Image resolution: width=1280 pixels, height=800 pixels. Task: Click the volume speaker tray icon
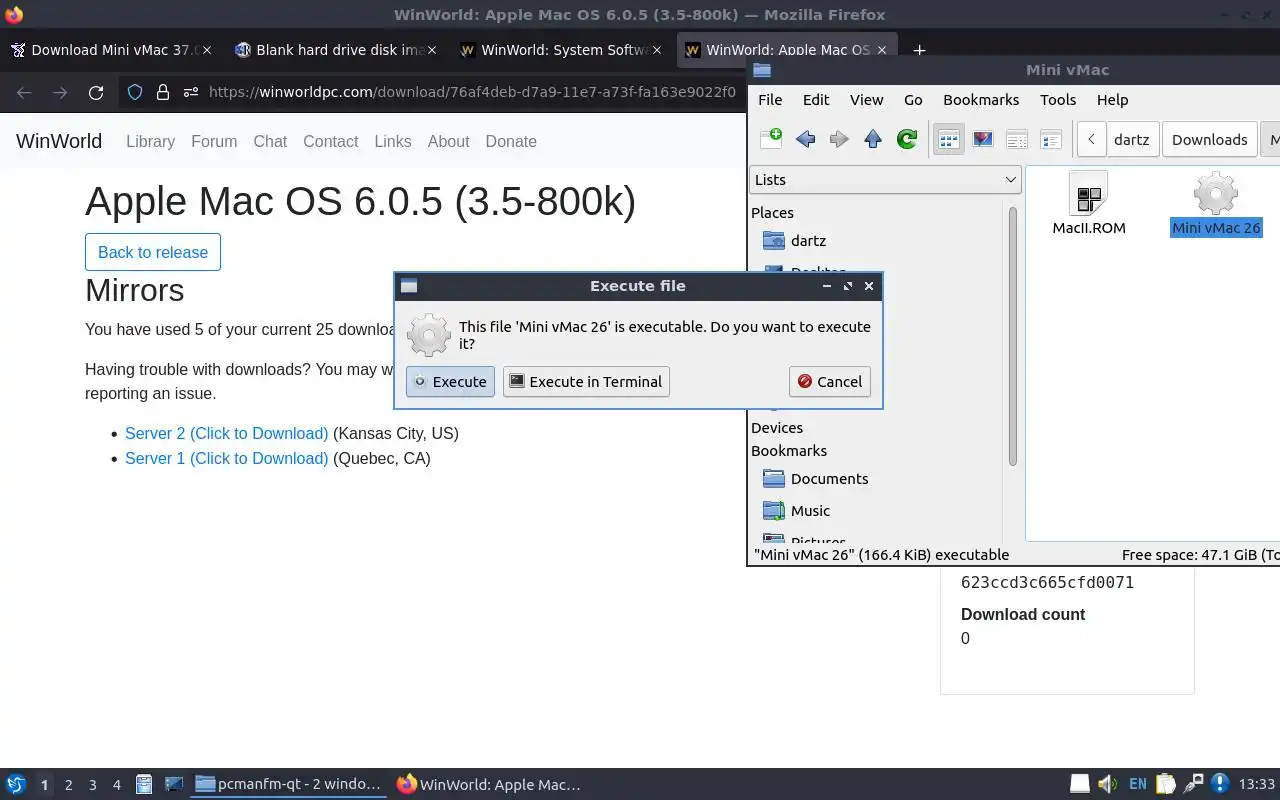pyautogui.click(x=1107, y=784)
